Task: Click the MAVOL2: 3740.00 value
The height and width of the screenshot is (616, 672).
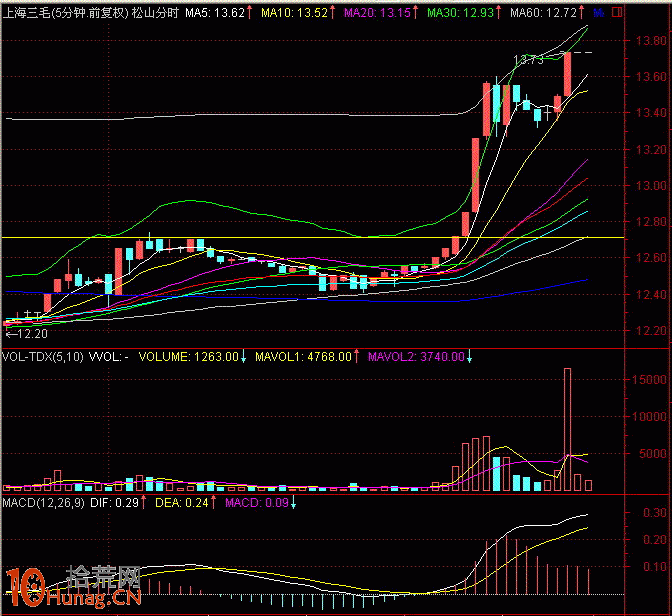Action: coord(416,357)
